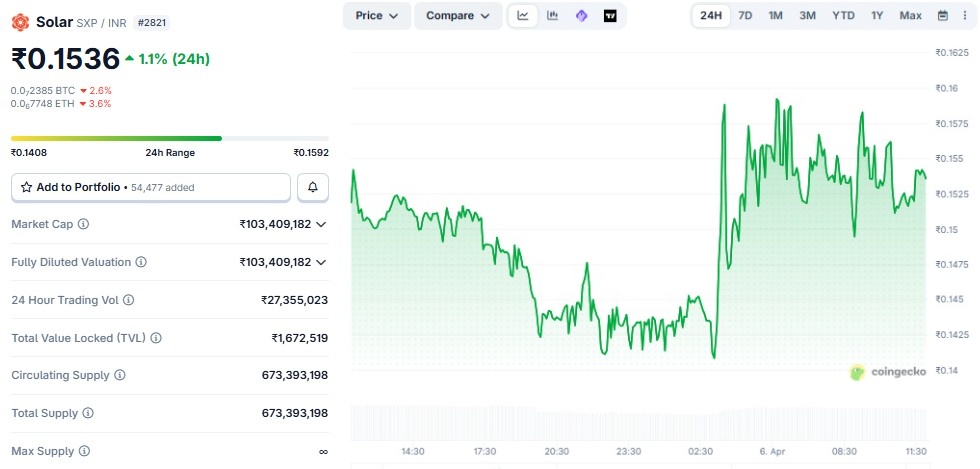Click the purple diamond chart icon
The image size is (980, 469).
tap(581, 16)
